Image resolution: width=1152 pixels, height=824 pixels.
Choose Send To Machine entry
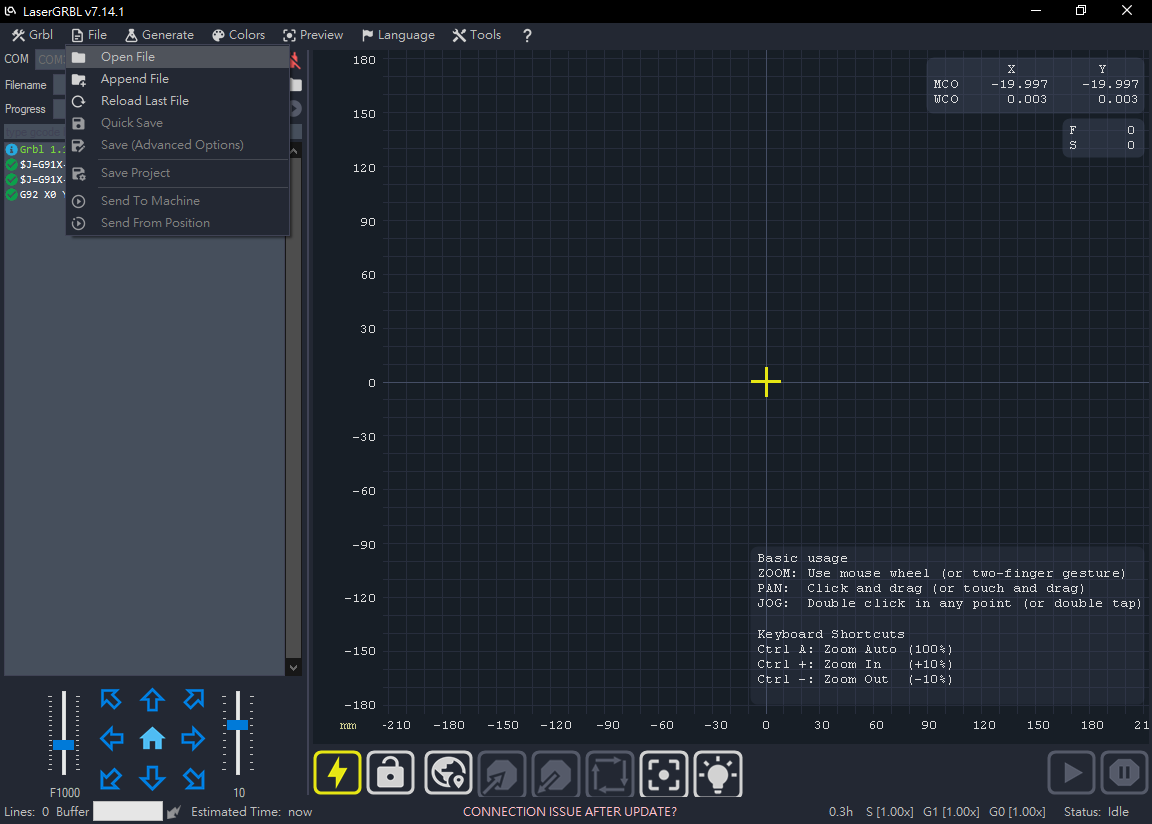pos(178,200)
